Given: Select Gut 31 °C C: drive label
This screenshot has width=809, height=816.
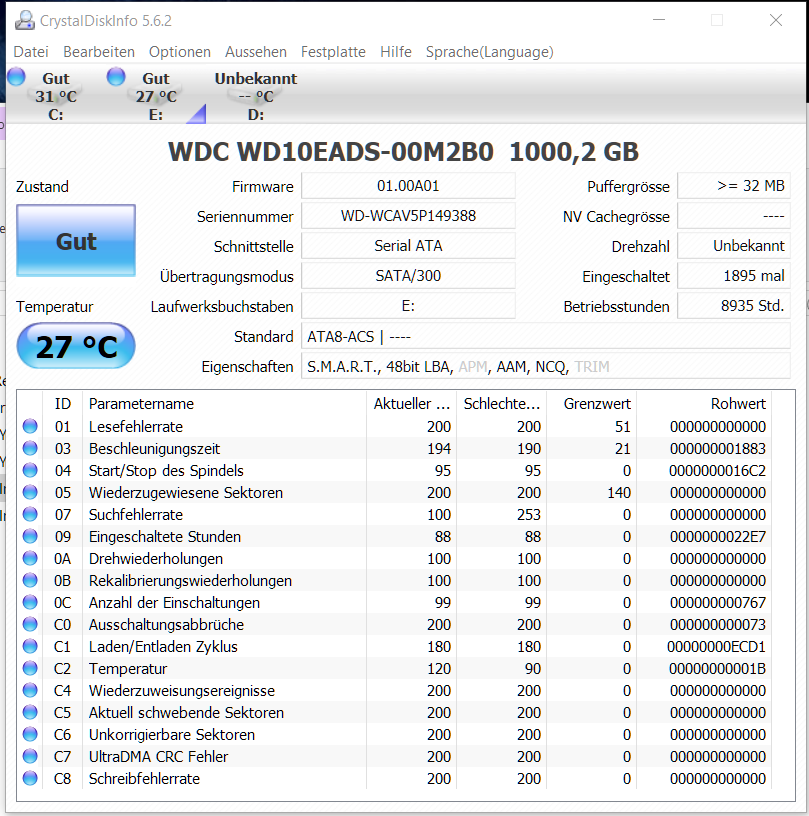Looking at the screenshot, I should 56,96.
